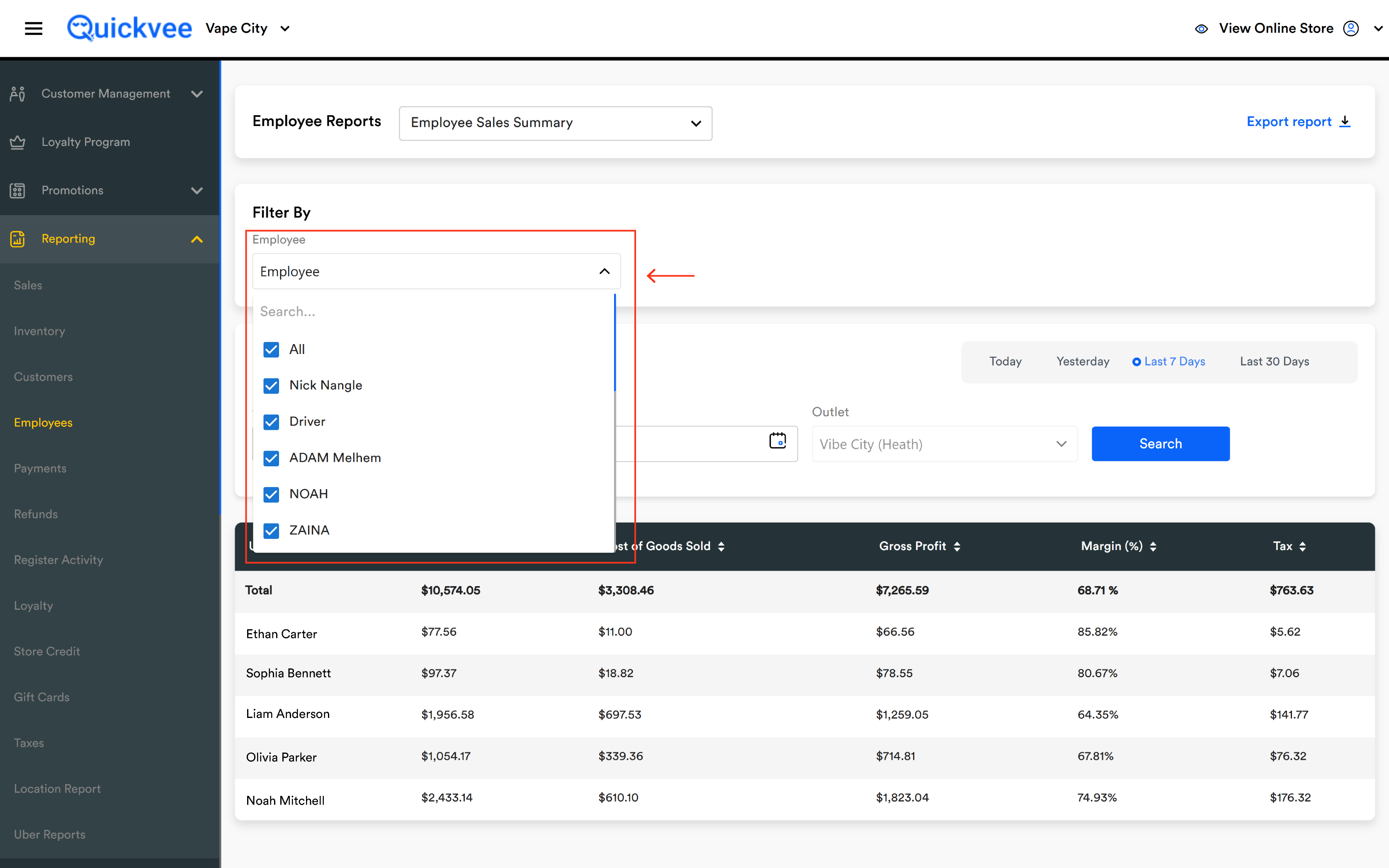Open the hamburger navigation menu
This screenshot has width=1389, height=868.
[34, 28]
